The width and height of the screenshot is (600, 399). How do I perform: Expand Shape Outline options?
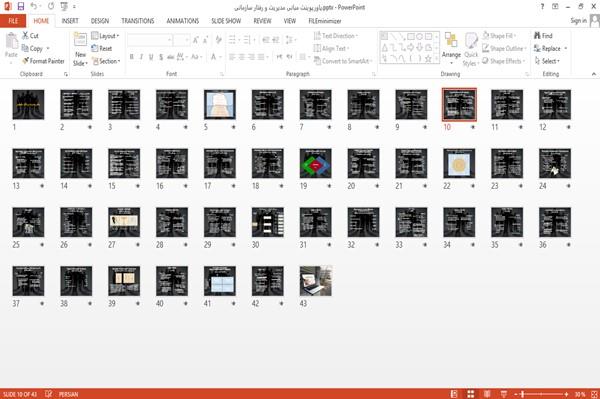coord(504,48)
